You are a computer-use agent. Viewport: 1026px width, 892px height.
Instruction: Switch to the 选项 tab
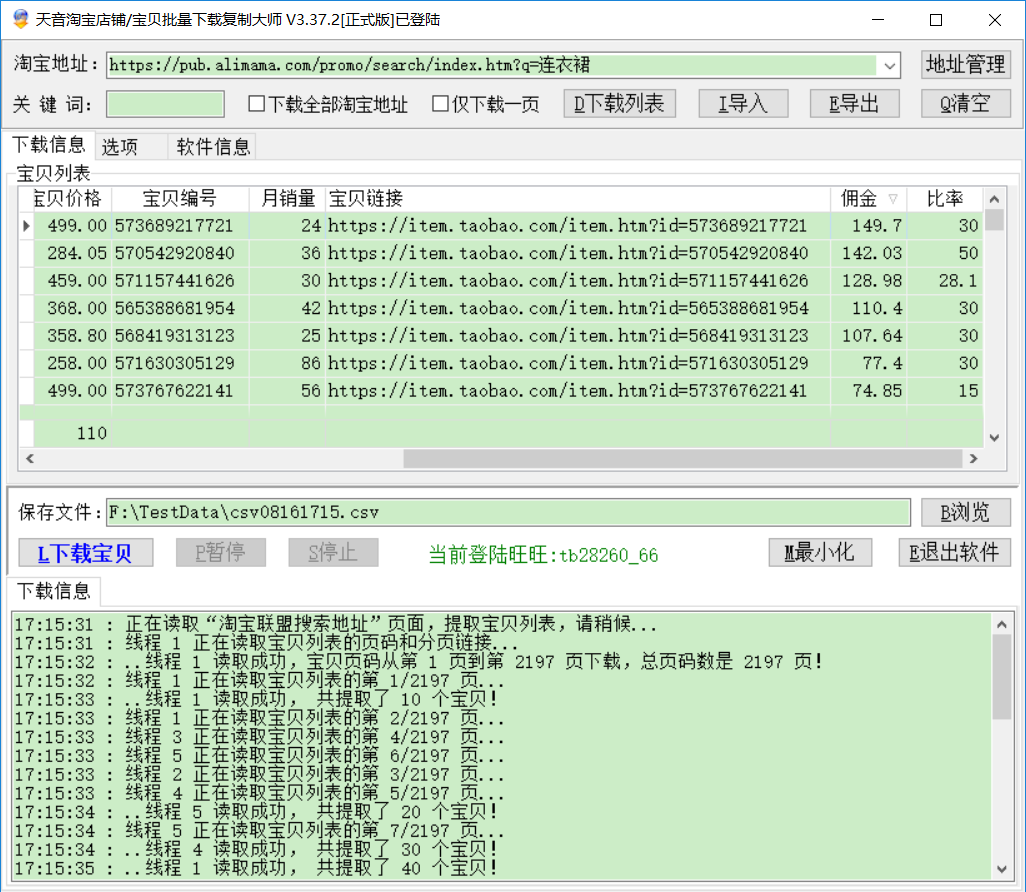[x=122, y=147]
